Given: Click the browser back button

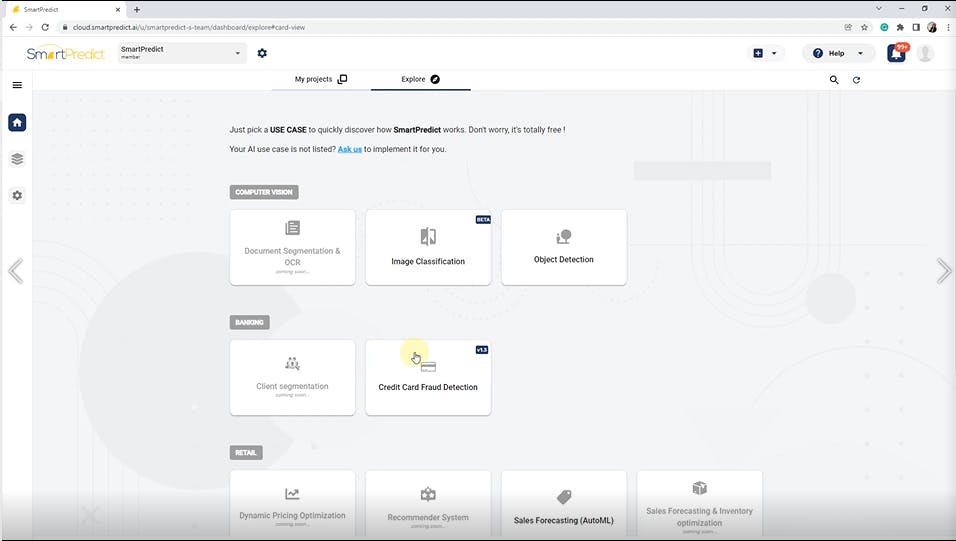Looking at the screenshot, I should click(13, 27).
